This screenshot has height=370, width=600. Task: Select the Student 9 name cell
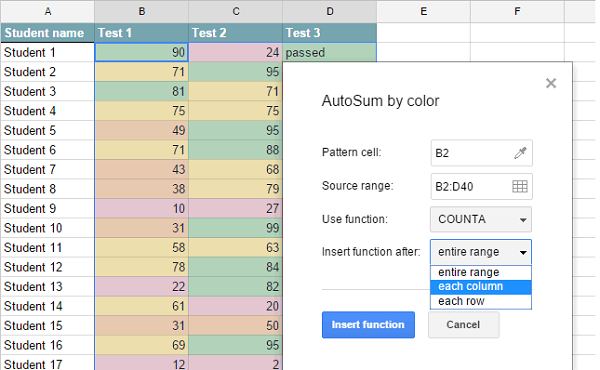[x=47, y=209]
